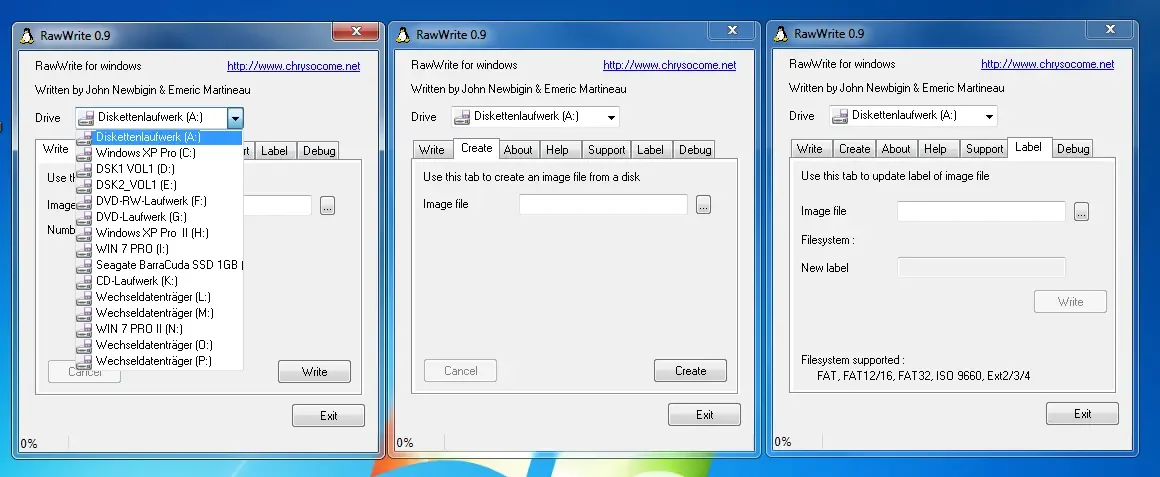
Task: Click penguin icon in left window title bar
Action: click(x=27, y=35)
